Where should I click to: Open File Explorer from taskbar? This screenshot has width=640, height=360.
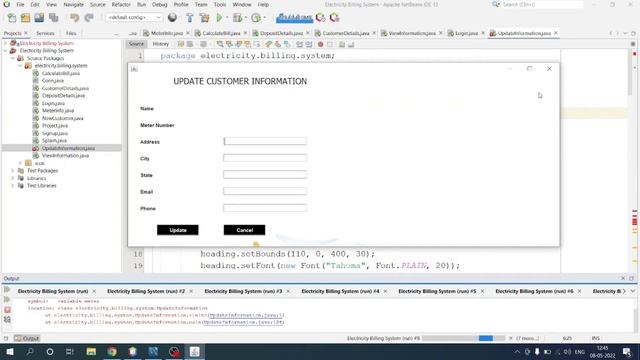point(91,351)
